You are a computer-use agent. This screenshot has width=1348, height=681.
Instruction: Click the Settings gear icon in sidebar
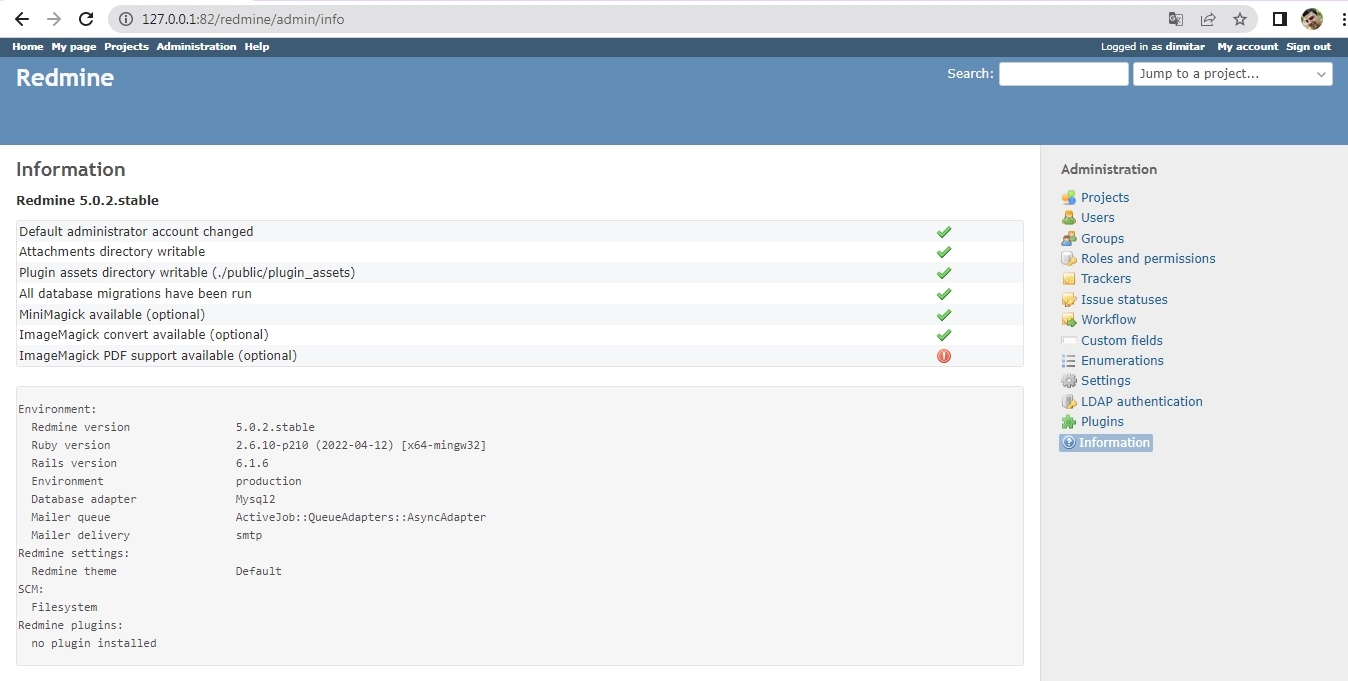[x=1069, y=381]
